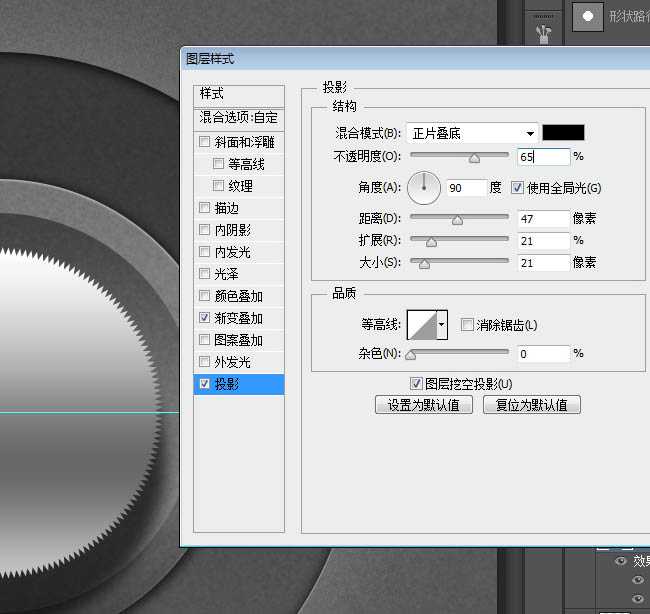Select 混合选项:自定 entry
This screenshot has width=650, height=614.
tap(239, 118)
